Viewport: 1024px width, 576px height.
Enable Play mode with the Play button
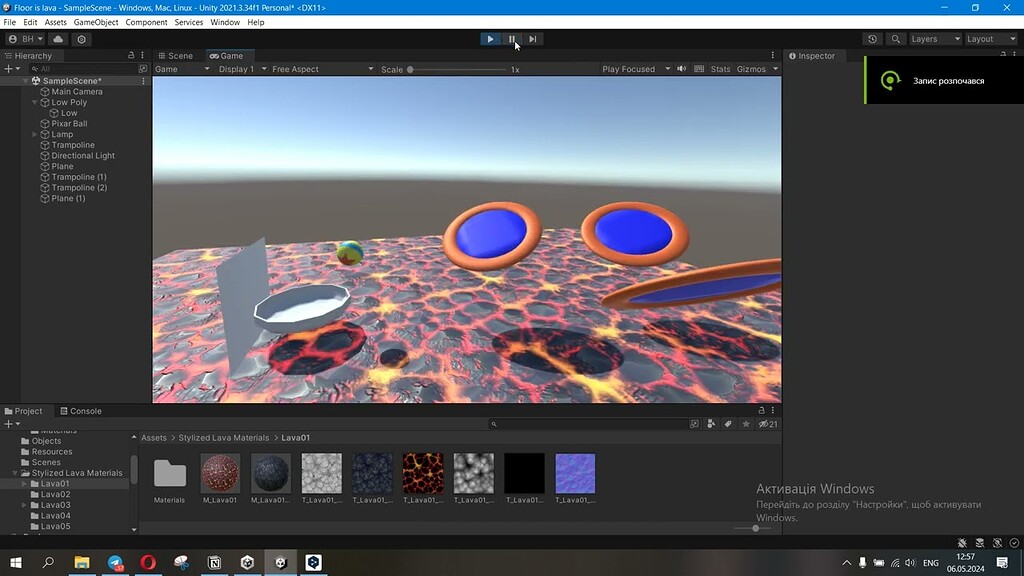(x=490, y=38)
